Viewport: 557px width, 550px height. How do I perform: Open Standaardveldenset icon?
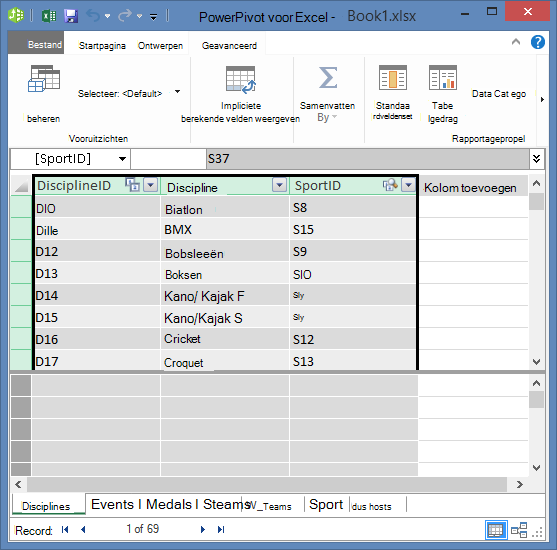coord(393,77)
